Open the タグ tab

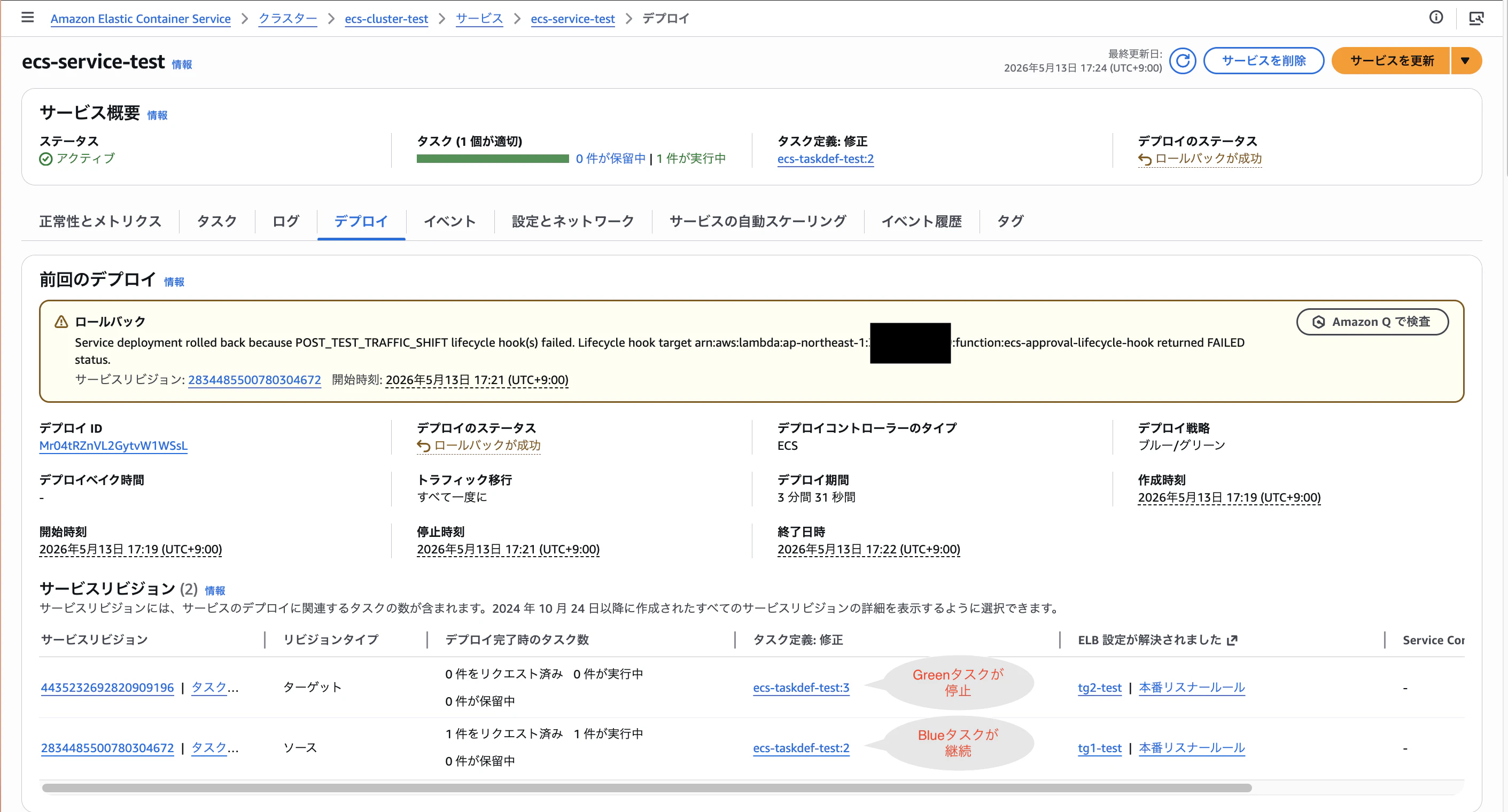(x=1010, y=221)
